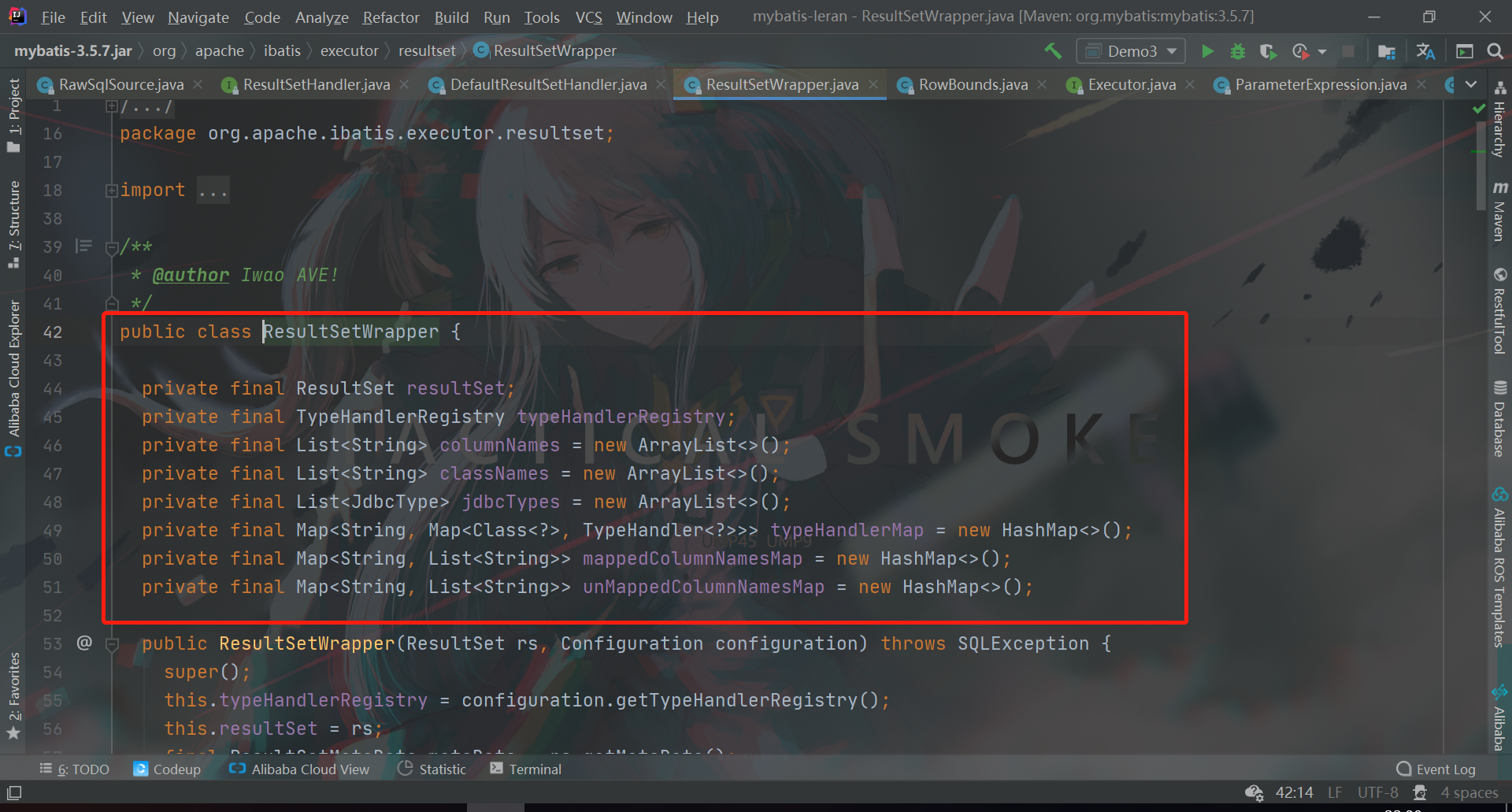Open the Event Log
1512x812 pixels.
[1436, 769]
